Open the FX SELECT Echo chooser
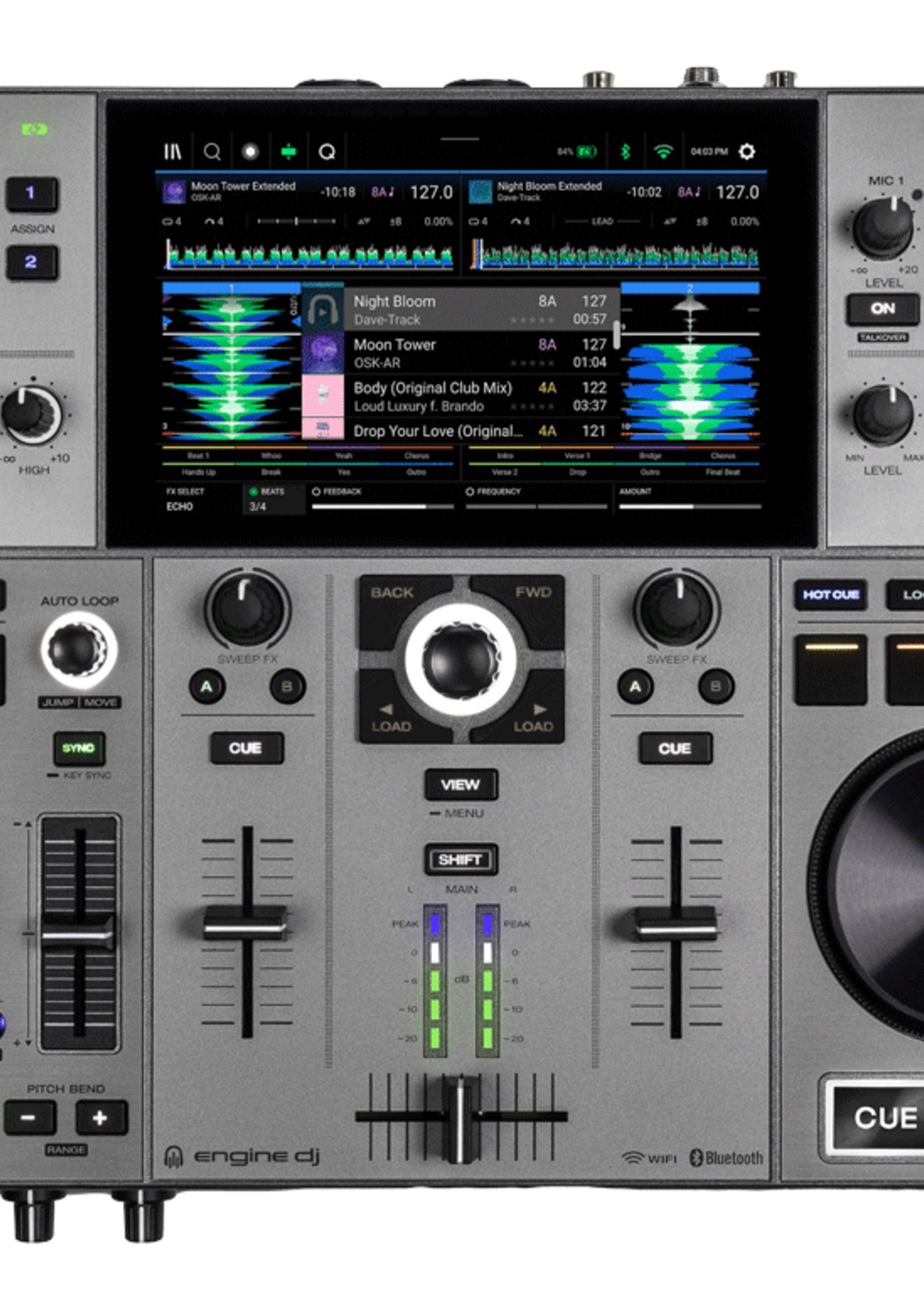 198,498
